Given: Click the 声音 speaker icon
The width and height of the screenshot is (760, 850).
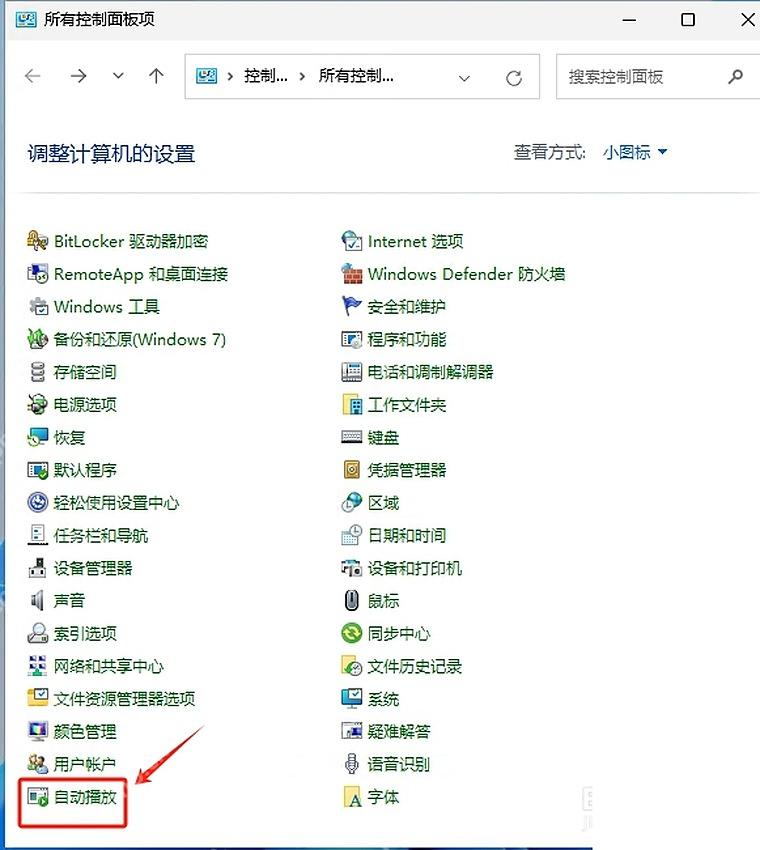Looking at the screenshot, I should 37,601.
